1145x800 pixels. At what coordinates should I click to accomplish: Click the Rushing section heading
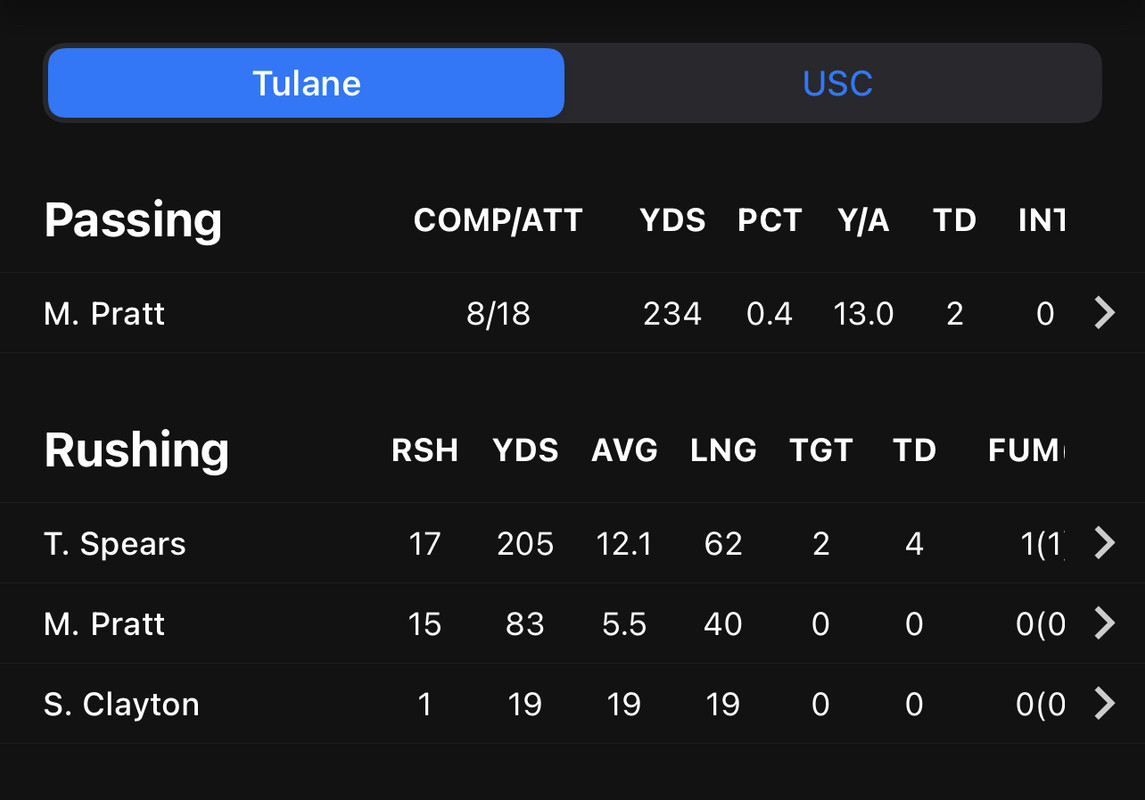pyautogui.click(x=137, y=450)
